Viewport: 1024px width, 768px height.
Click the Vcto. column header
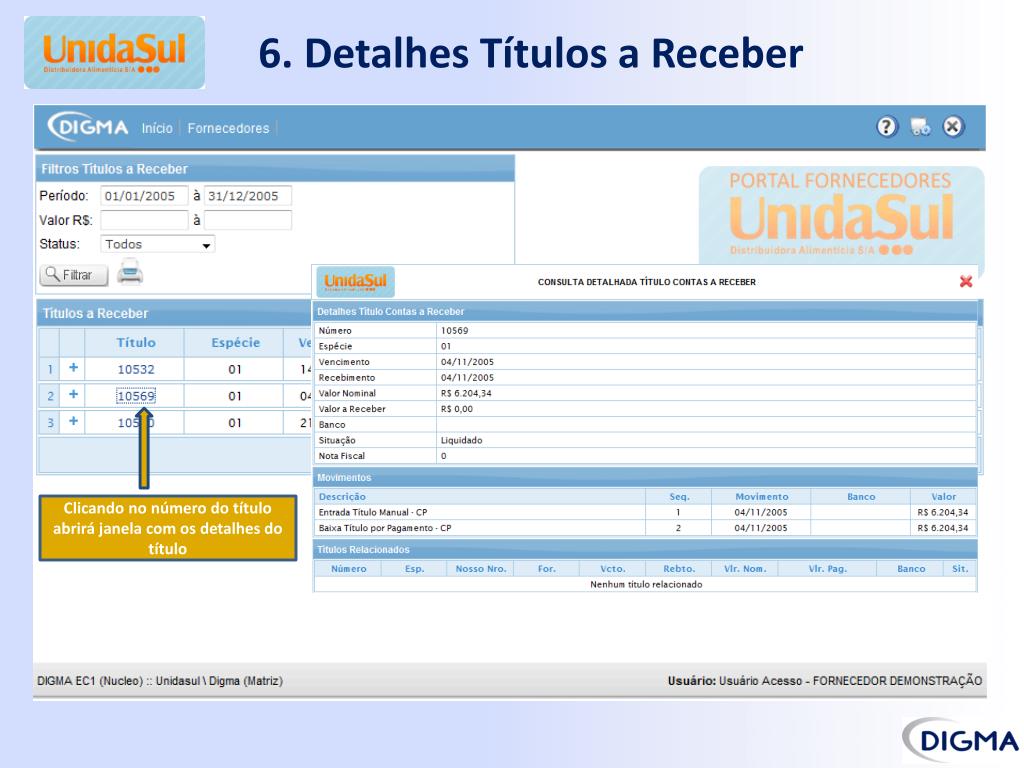(x=613, y=569)
